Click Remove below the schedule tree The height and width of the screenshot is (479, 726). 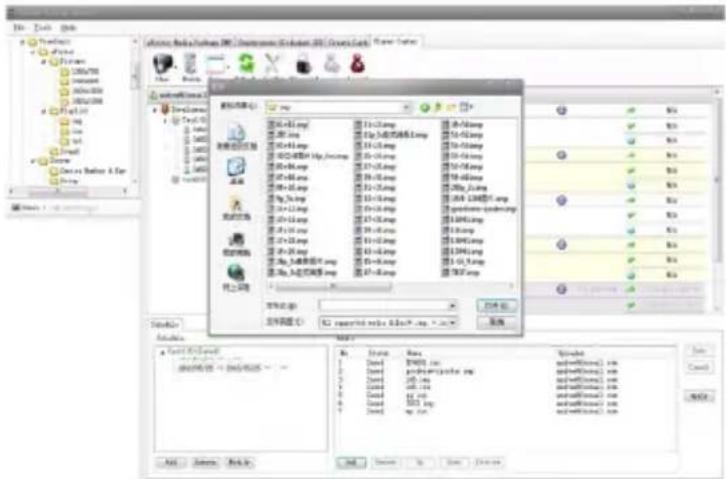pyautogui.click(x=205, y=462)
